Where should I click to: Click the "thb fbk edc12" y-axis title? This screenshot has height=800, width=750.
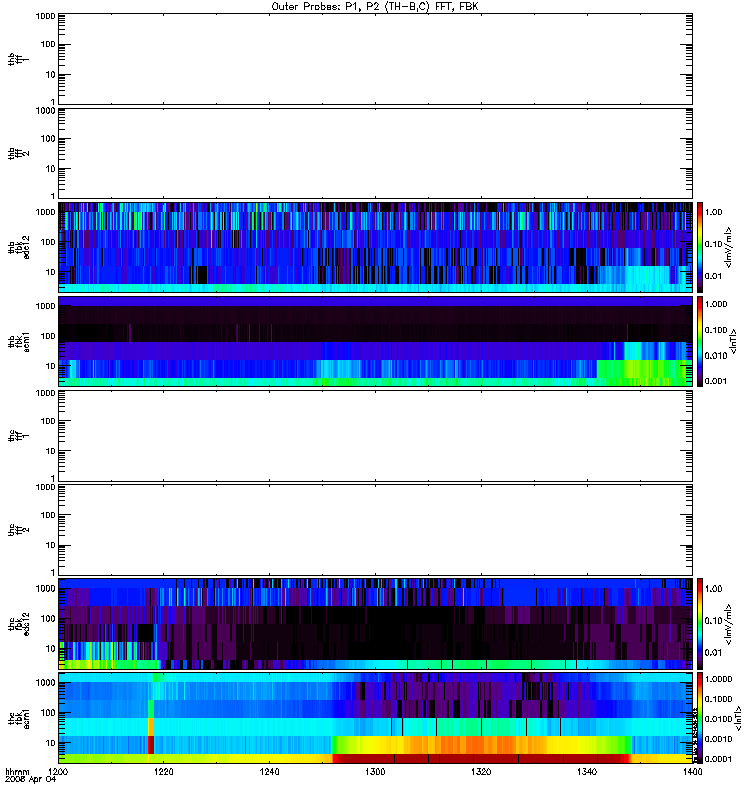[19, 247]
